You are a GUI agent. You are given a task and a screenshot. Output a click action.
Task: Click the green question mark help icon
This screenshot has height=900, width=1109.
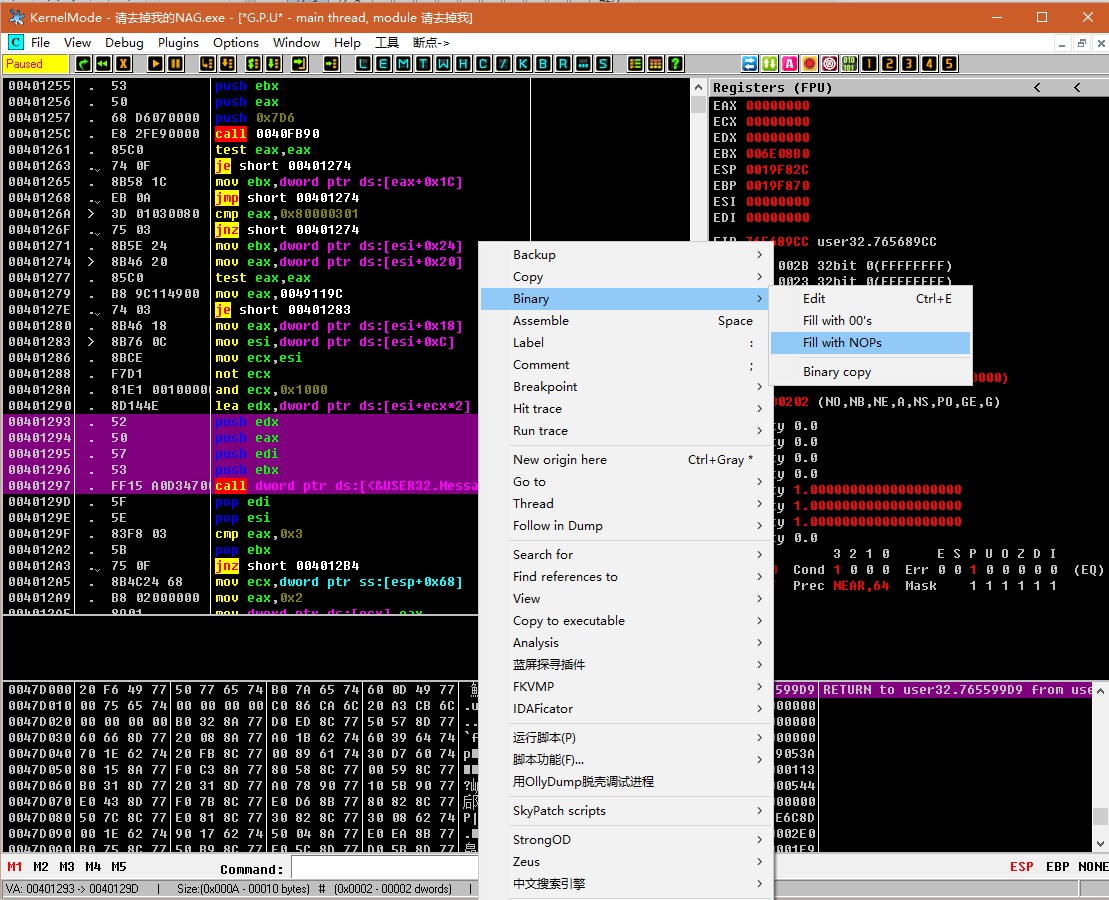tap(675, 64)
